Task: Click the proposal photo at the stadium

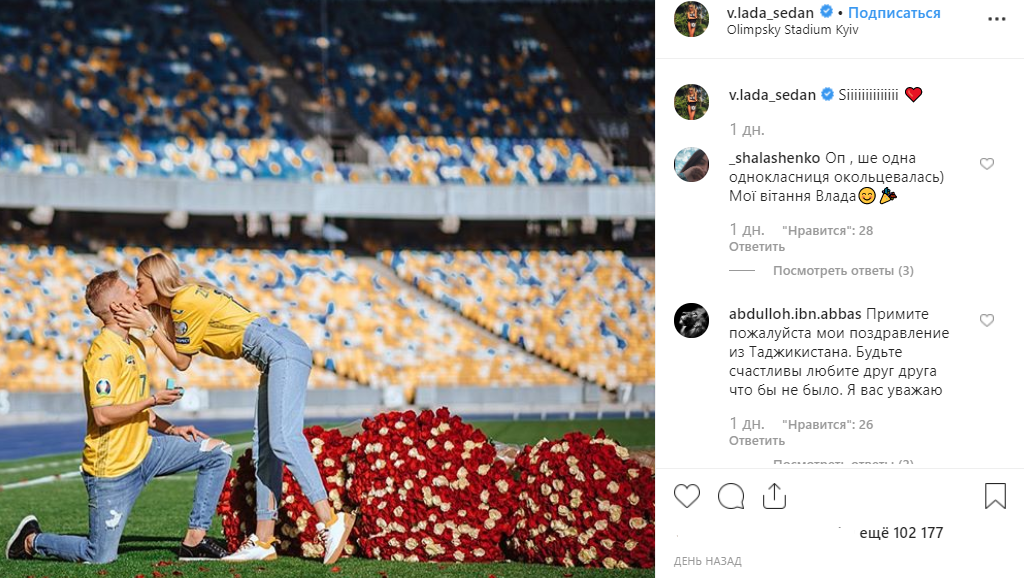Action: pyautogui.click(x=327, y=289)
